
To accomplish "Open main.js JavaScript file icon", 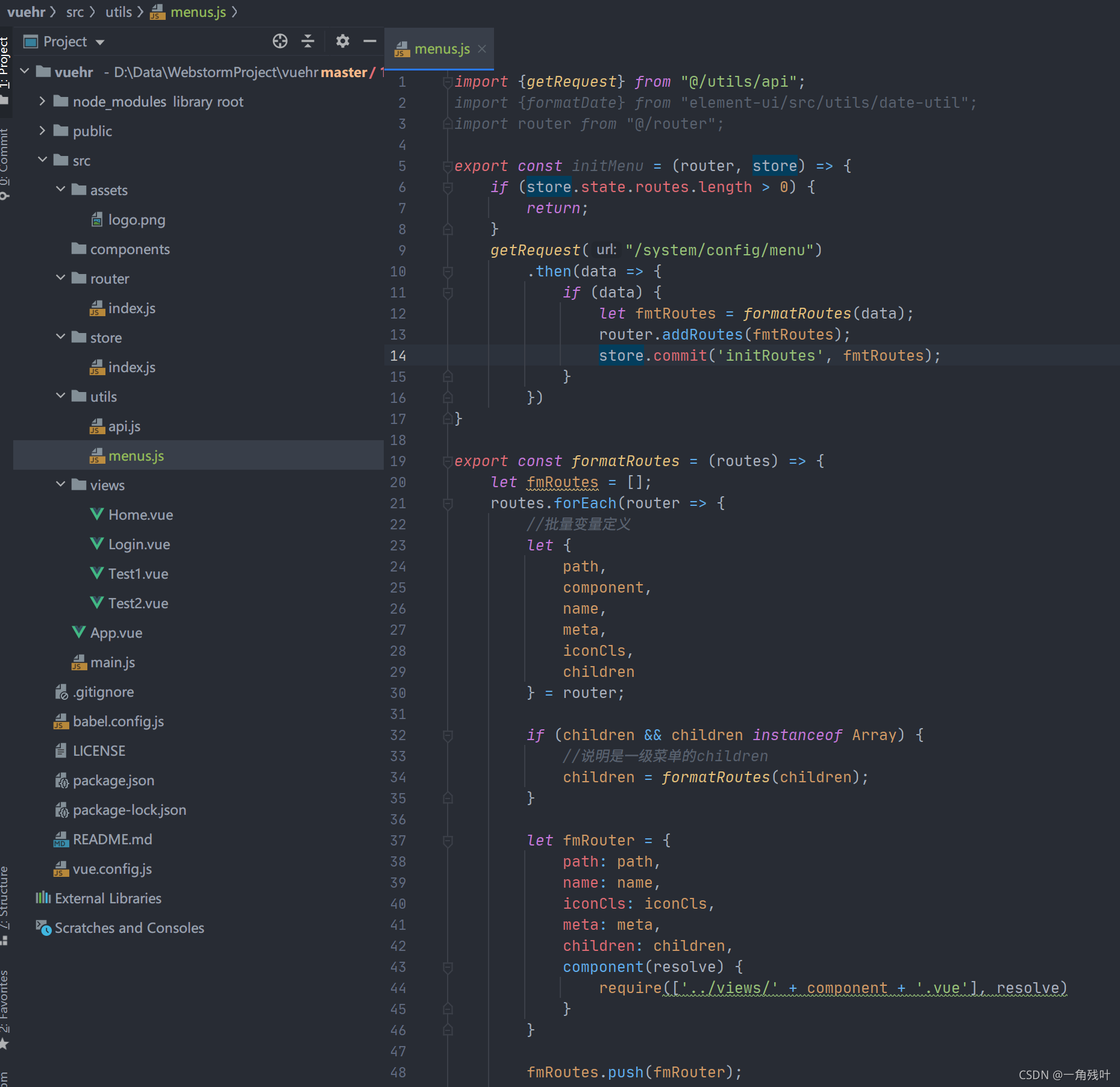I will (79, 662).
